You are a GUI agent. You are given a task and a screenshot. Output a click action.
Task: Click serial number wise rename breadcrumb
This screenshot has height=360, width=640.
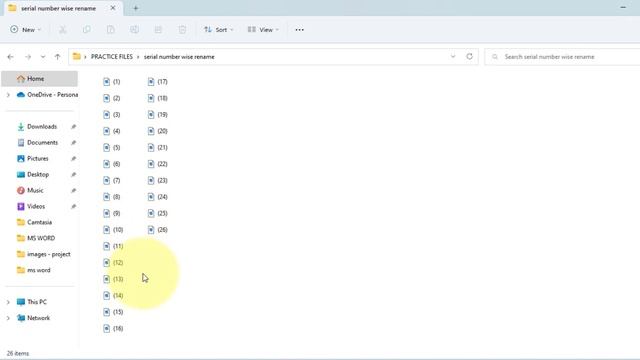point(179,57)
